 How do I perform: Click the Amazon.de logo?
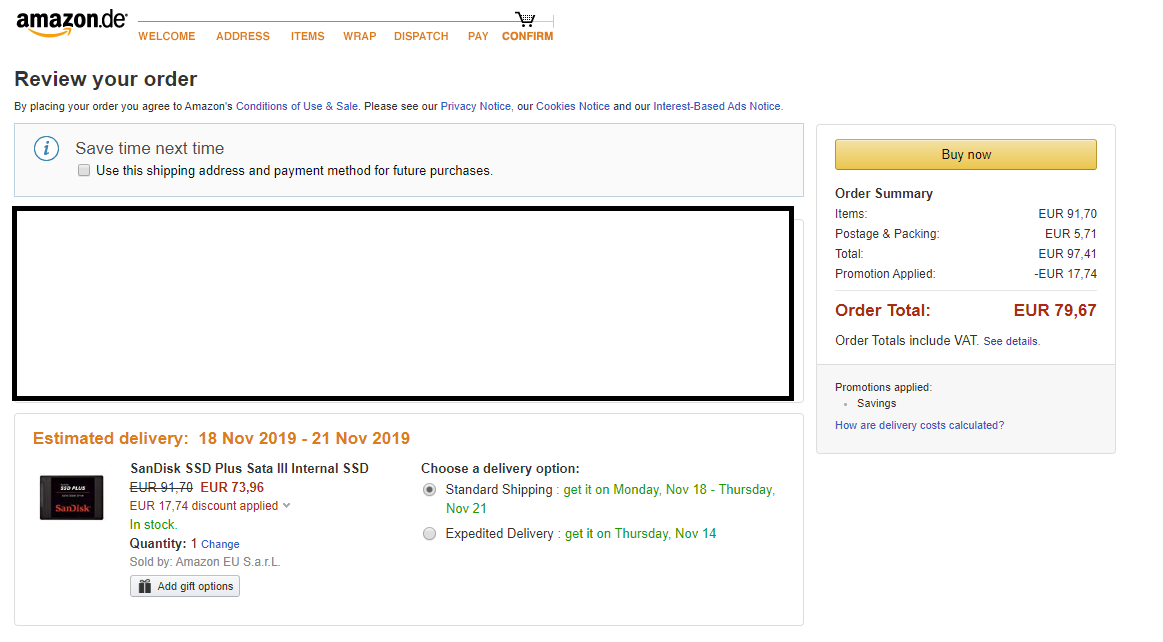(x=71, y=22)
